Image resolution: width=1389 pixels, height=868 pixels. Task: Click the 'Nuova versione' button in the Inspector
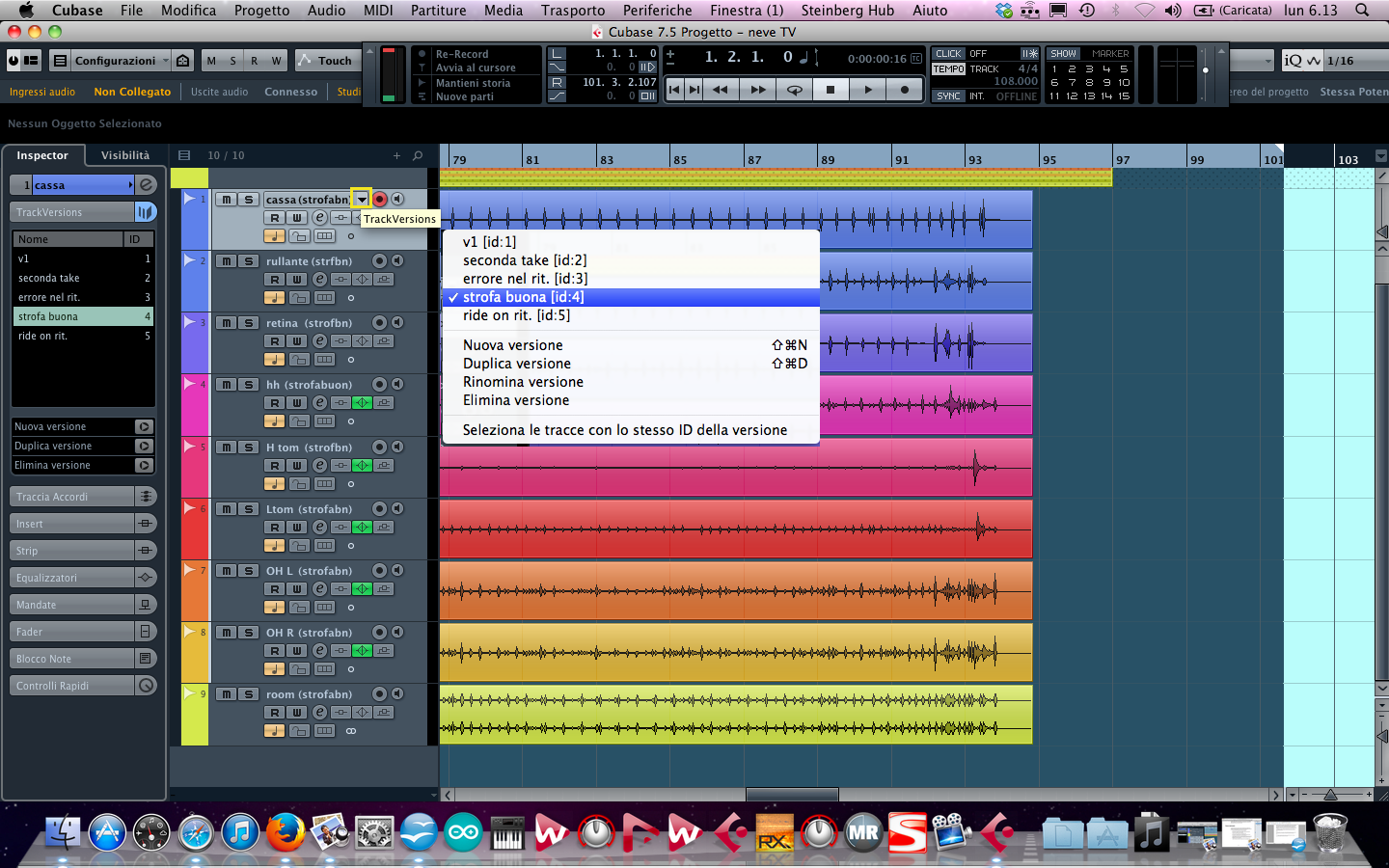coord(83,426)
